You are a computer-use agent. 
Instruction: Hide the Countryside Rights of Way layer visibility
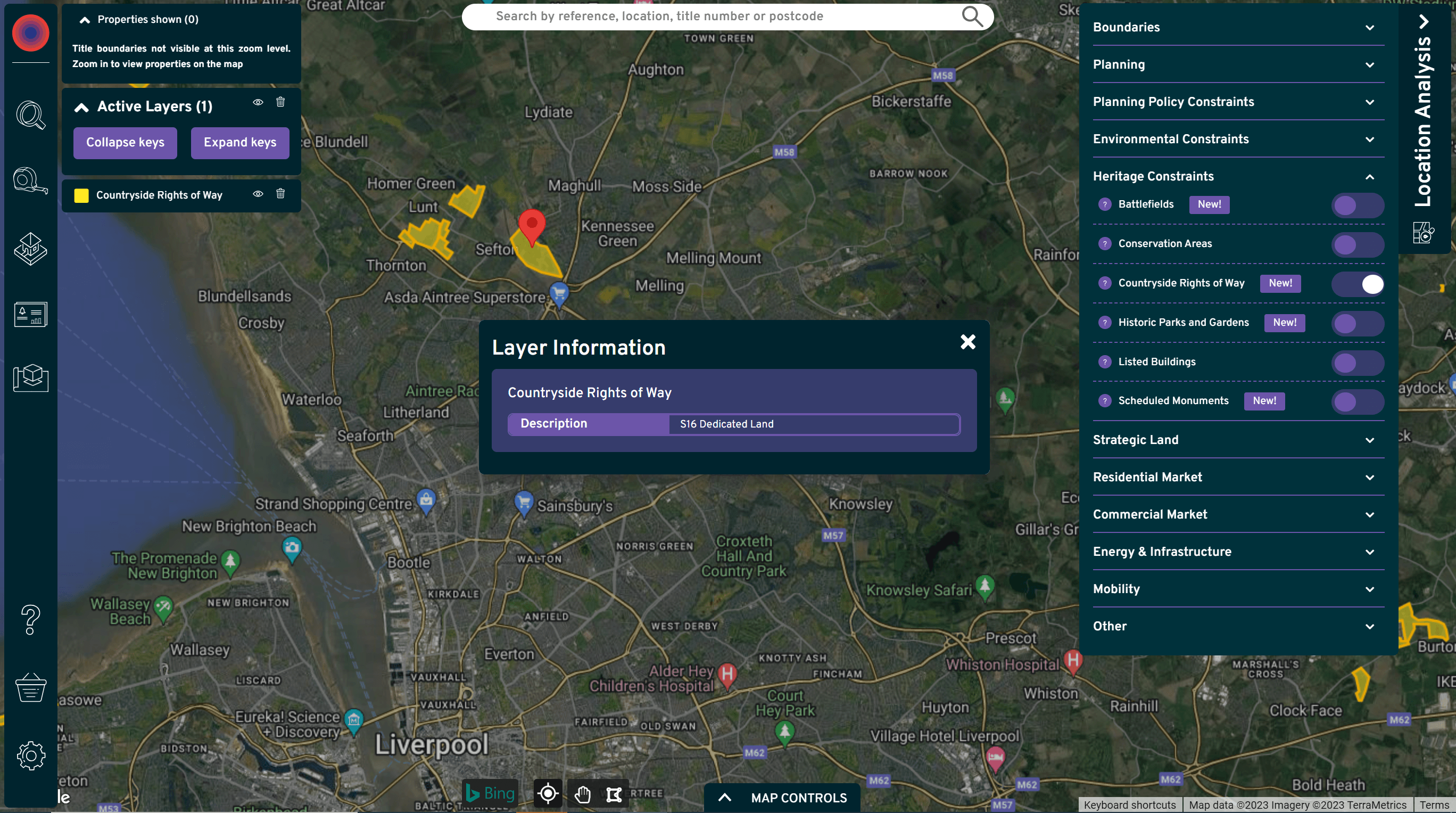pos(258,194)
